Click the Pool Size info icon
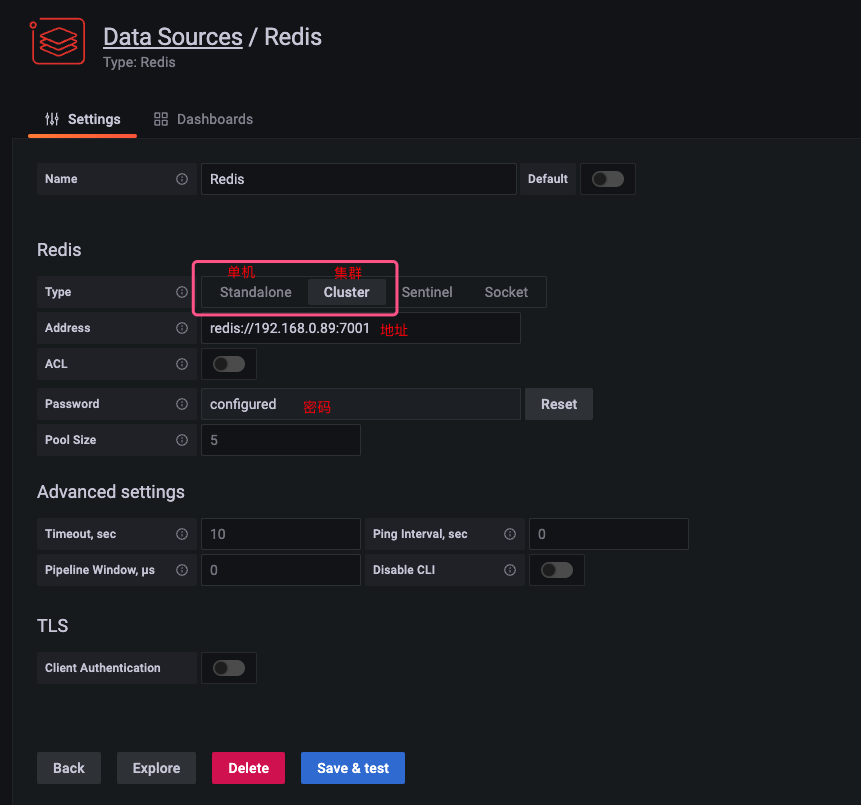 (182, 440)
